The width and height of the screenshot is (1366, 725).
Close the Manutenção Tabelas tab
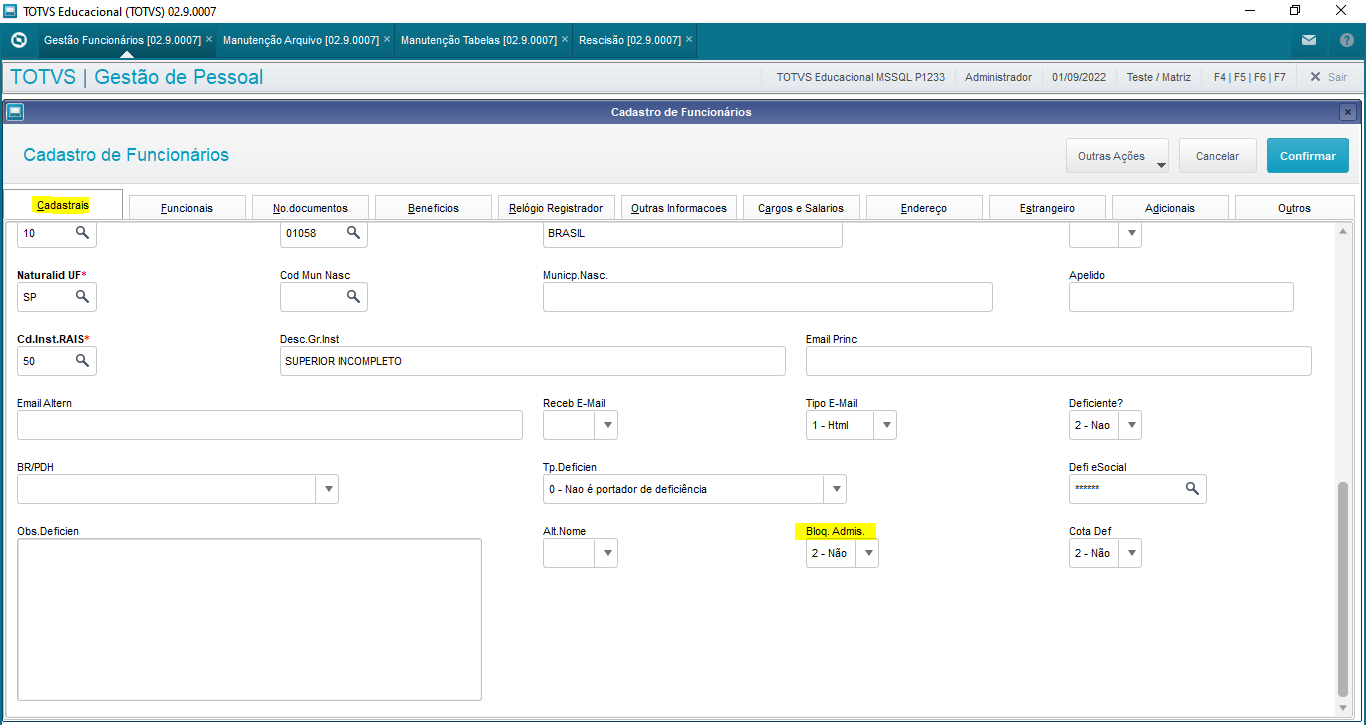click(x=565, y=40)
